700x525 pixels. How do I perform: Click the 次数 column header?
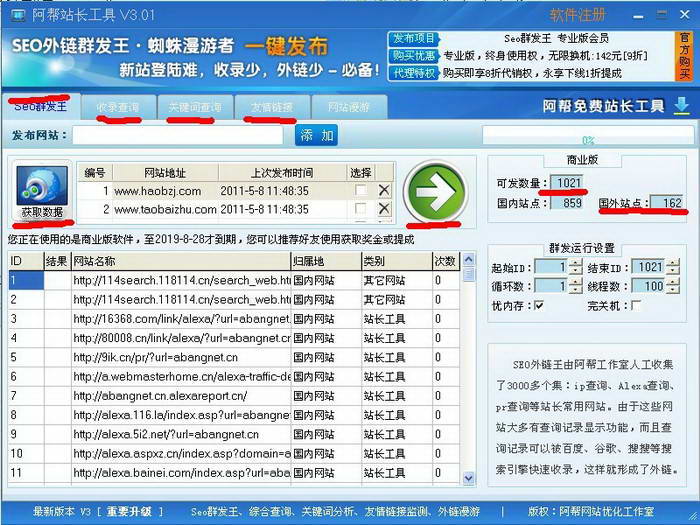click(446, 261)
